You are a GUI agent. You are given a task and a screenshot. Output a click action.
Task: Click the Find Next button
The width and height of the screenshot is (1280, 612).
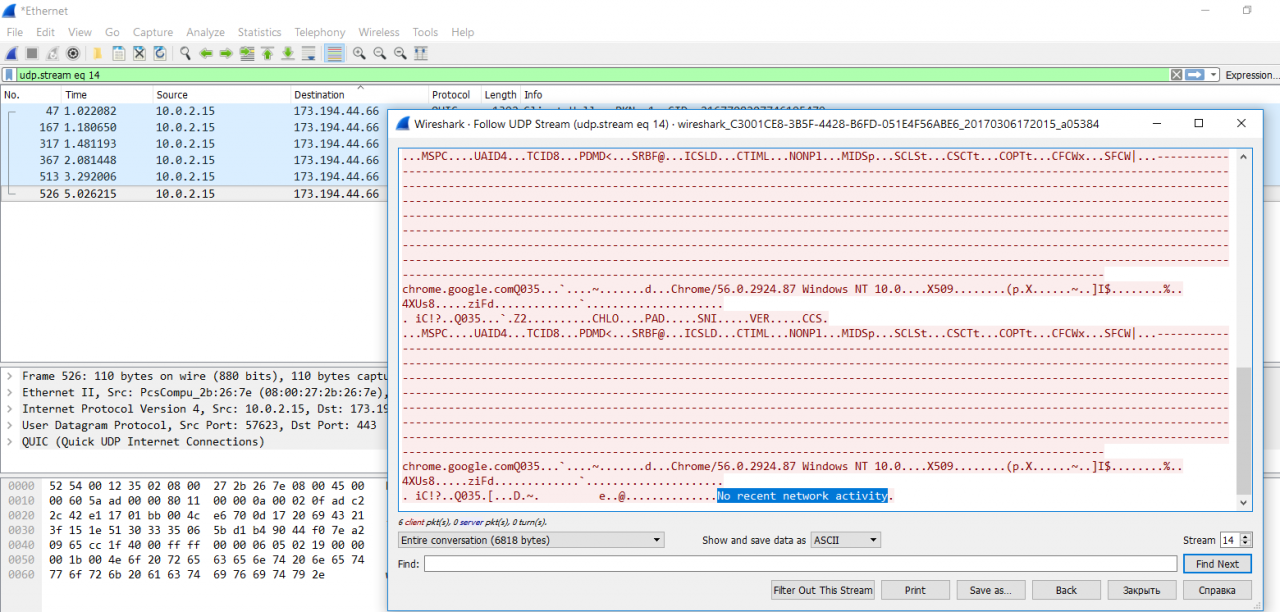click(x=1217, y=564)
